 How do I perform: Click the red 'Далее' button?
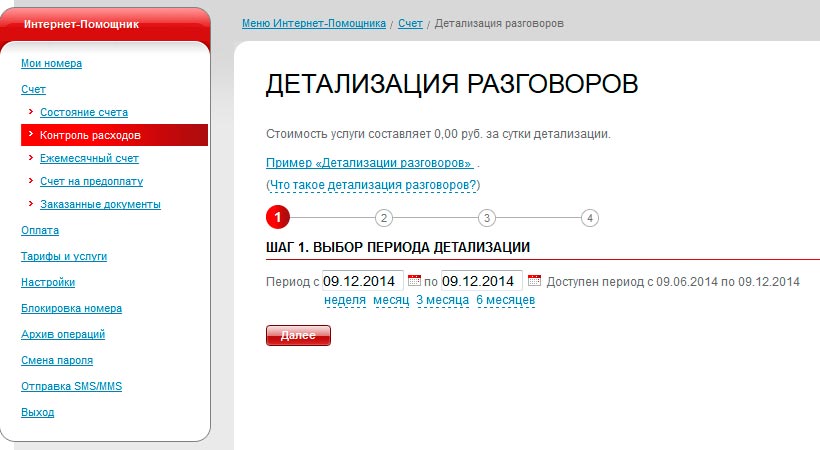(298, 335)
